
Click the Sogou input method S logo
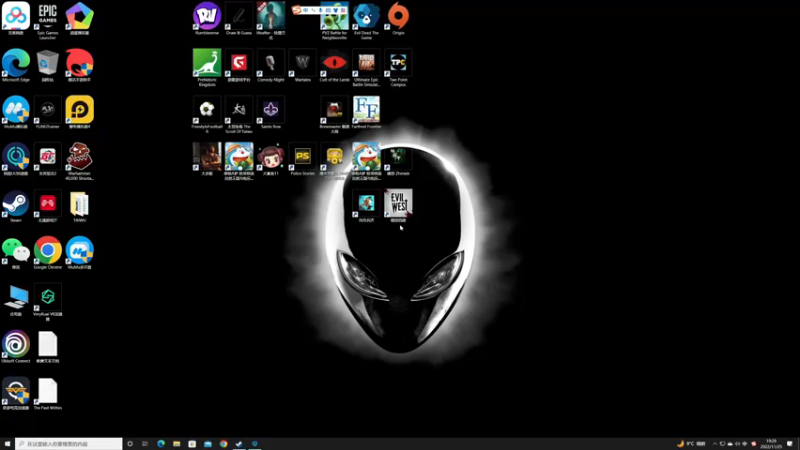296,10
